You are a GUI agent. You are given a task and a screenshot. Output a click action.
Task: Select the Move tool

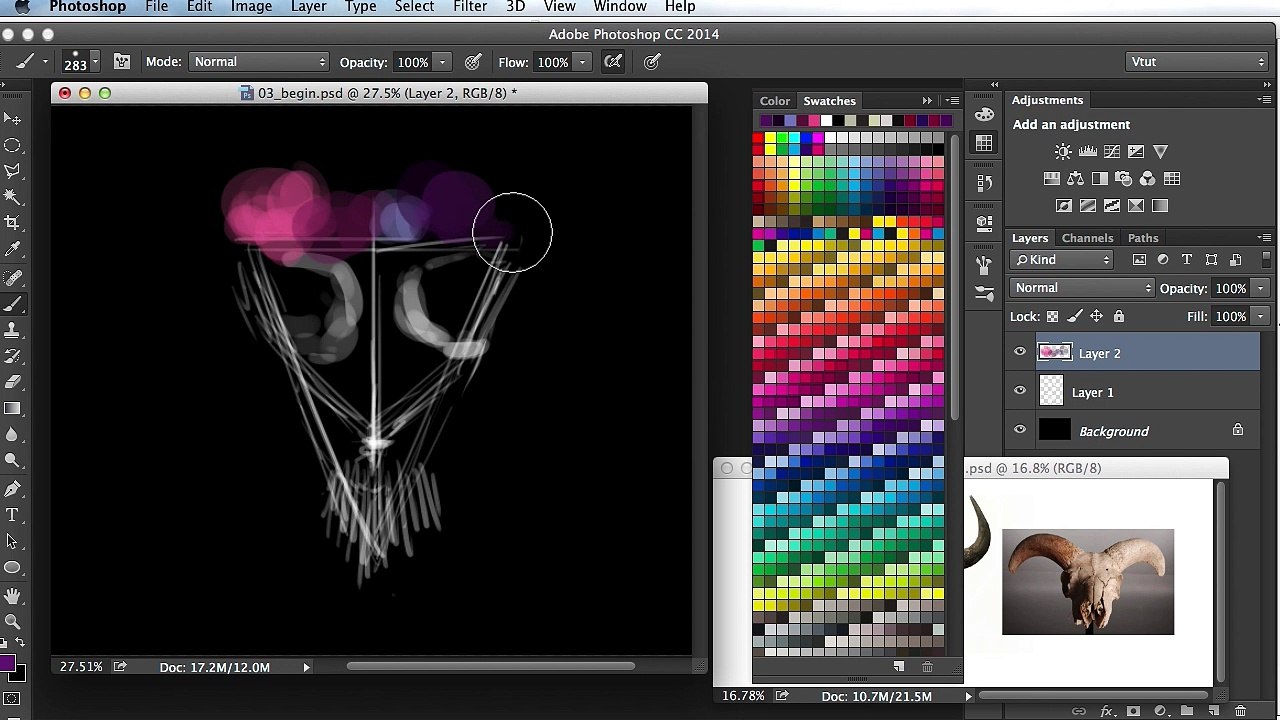pyautogui.click(x=12, y=118)
